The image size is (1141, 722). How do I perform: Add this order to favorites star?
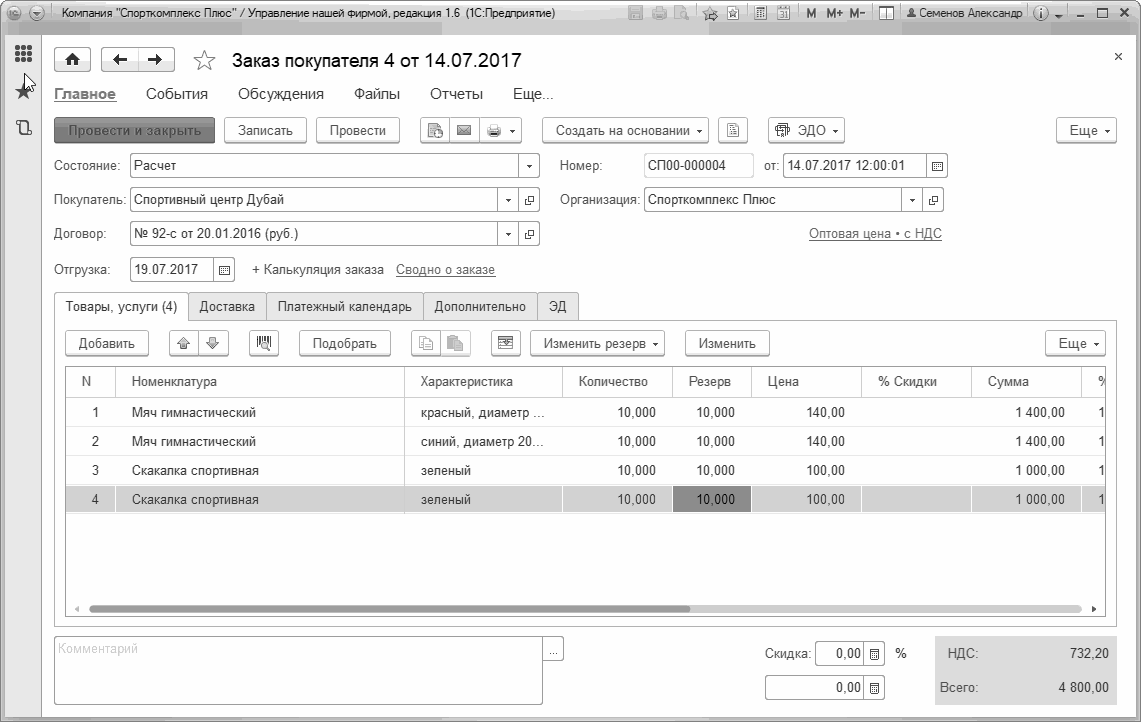204,60
